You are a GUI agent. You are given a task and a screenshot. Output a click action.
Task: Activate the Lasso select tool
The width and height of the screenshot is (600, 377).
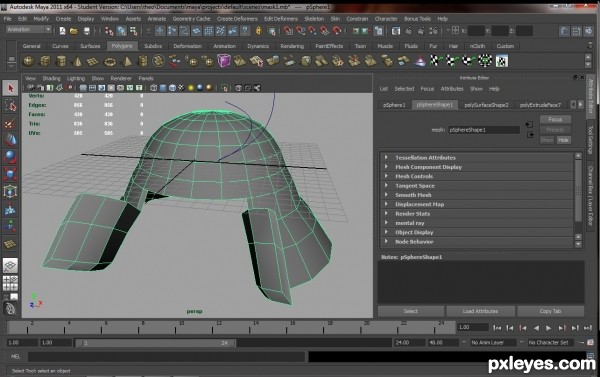click(10, 106)
